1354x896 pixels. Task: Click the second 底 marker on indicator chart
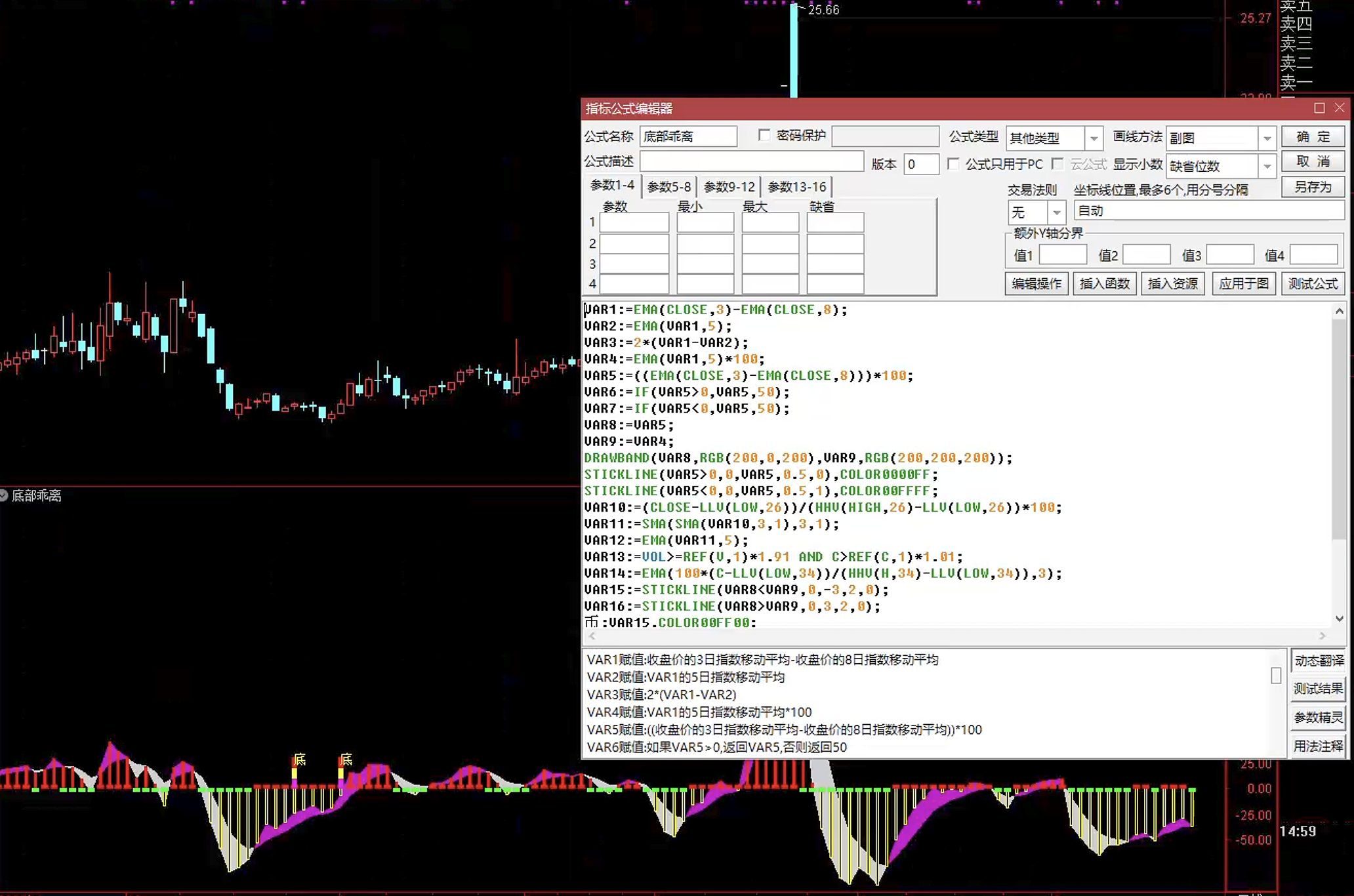coord(346,760)
